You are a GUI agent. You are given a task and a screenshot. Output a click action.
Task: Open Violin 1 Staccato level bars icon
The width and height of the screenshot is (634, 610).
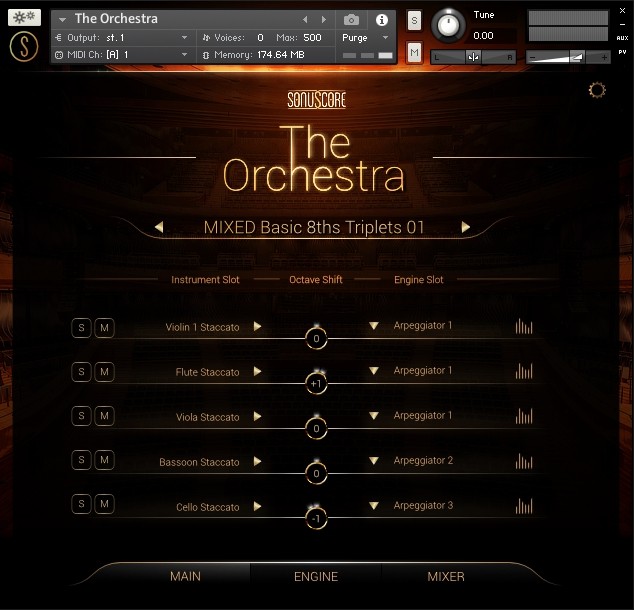pyautogui.click(x=524, y=327)
